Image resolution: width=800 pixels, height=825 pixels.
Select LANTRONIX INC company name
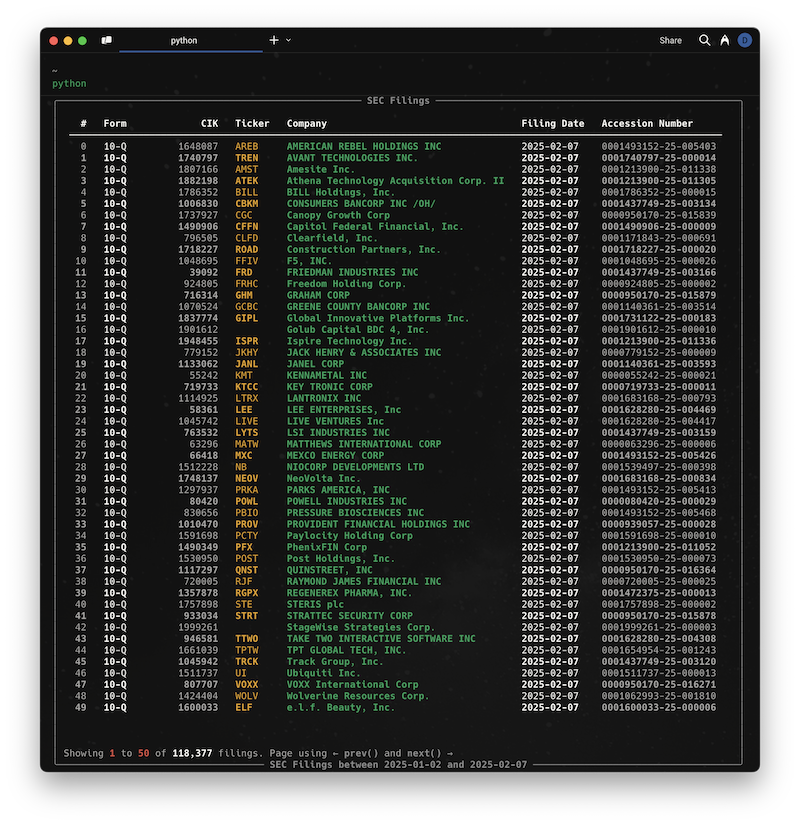pyautogui.click(x=324, y=398)
